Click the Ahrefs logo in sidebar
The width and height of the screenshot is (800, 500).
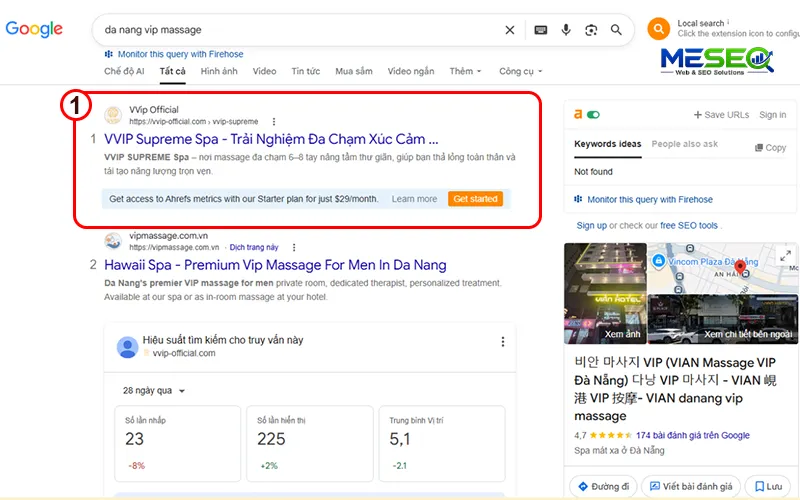click(x=578, y=114)
